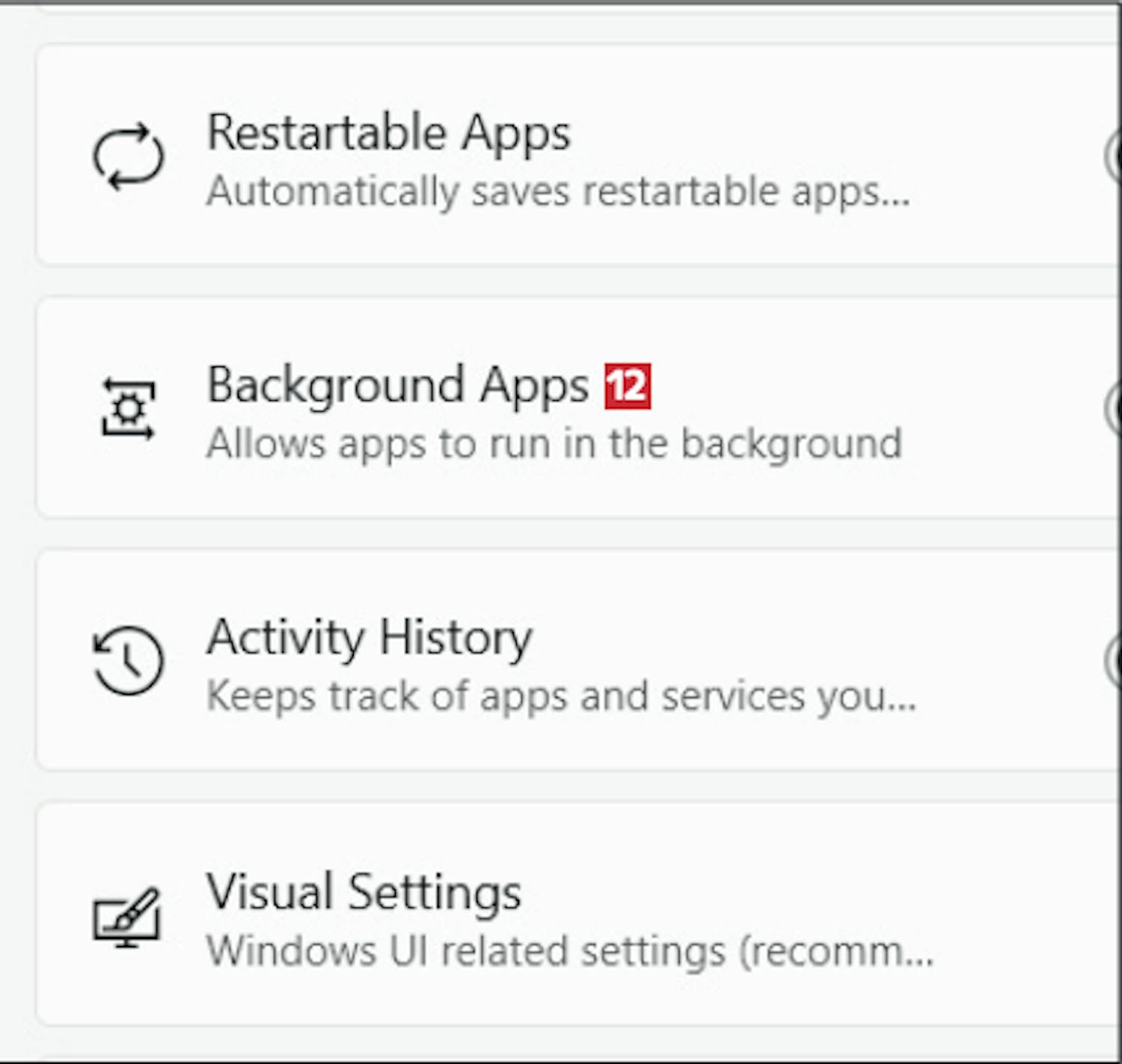Click "Automatically saves restartable apps" description

click(x=558, y=191)
